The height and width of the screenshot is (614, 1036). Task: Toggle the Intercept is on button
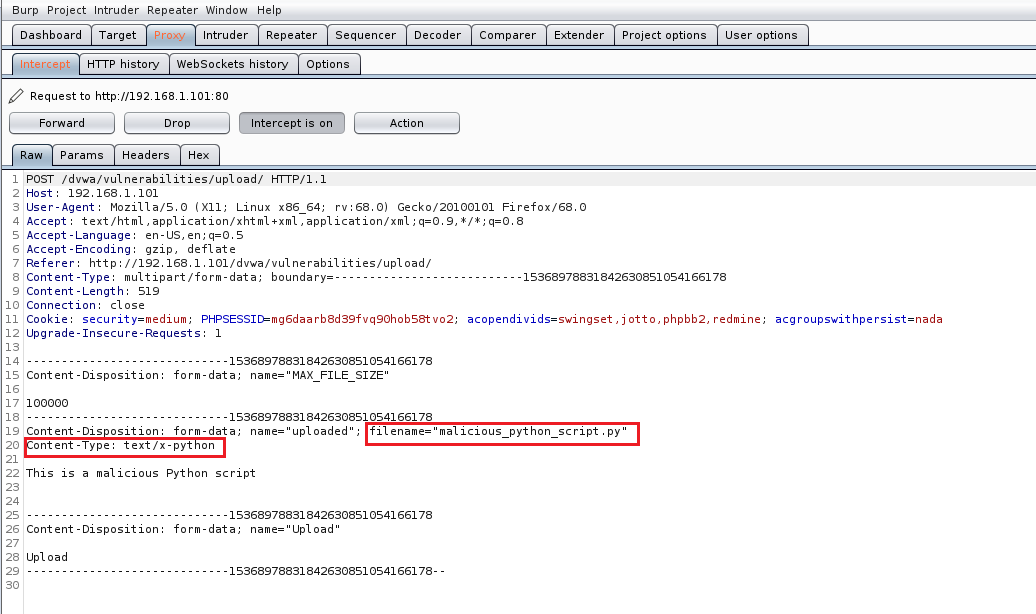click(291, 123)
